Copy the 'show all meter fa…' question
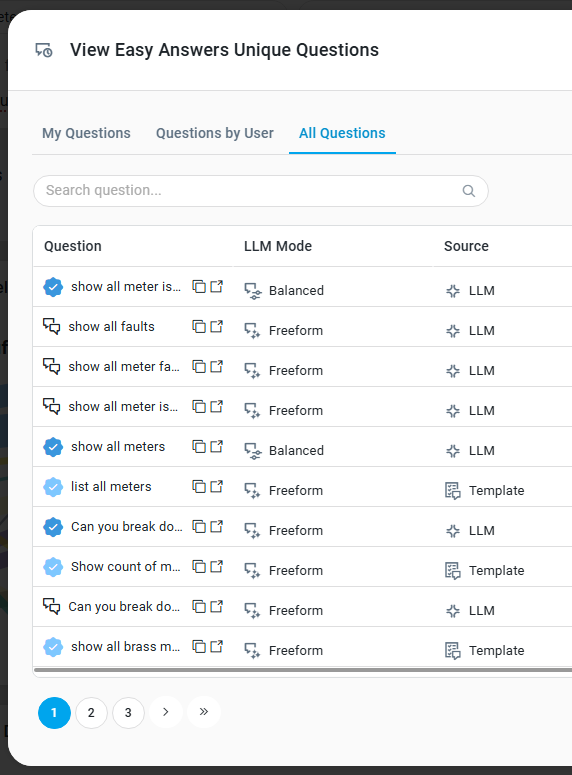 point(199,367)
